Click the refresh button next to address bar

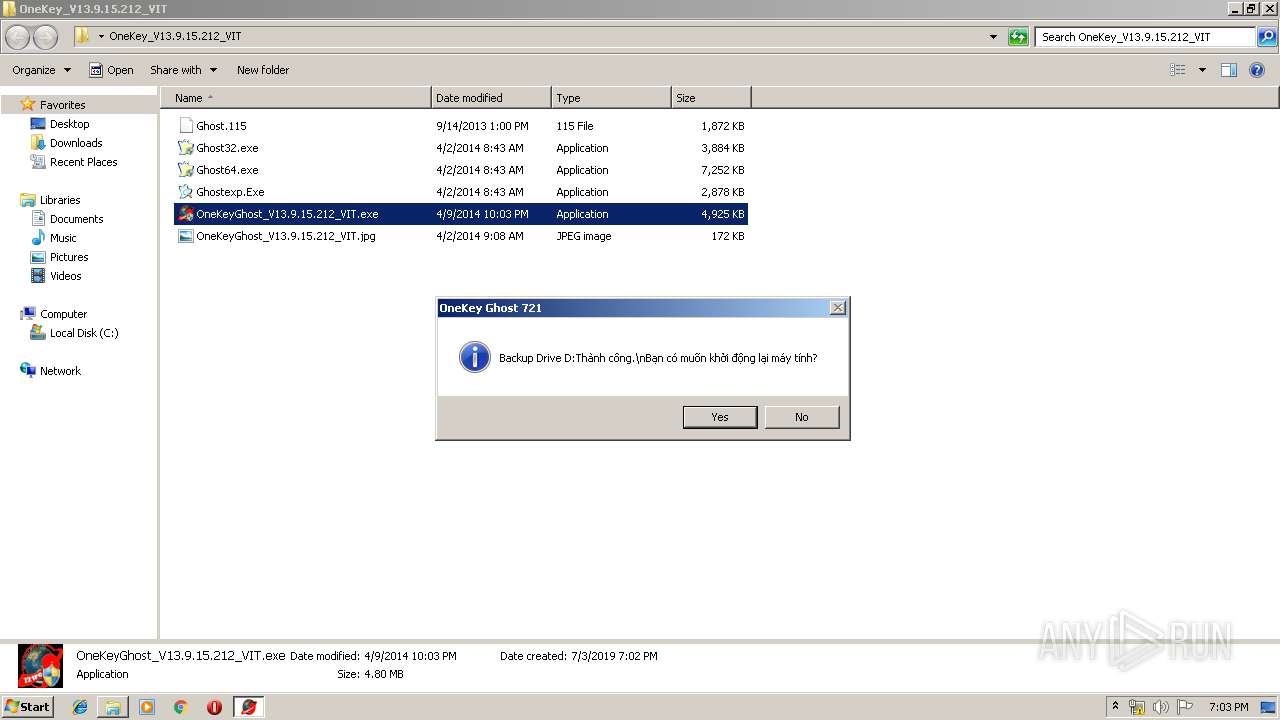pyautogui.click(x=1018, y=37)
